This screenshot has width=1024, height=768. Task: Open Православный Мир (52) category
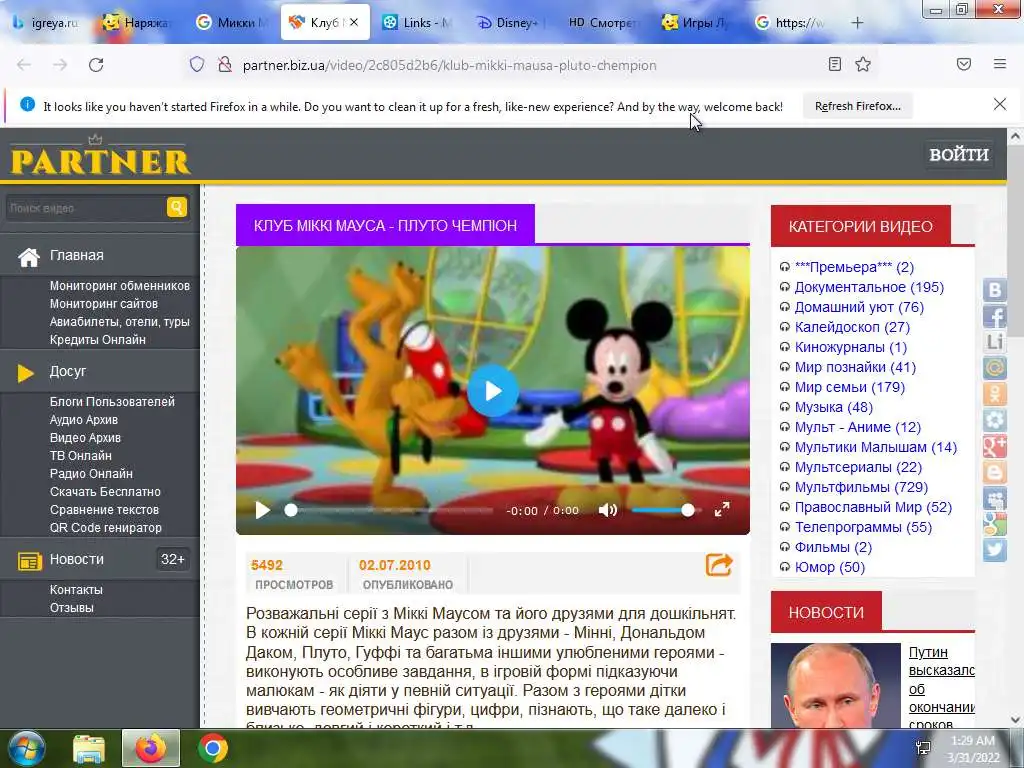click(873, 507)
